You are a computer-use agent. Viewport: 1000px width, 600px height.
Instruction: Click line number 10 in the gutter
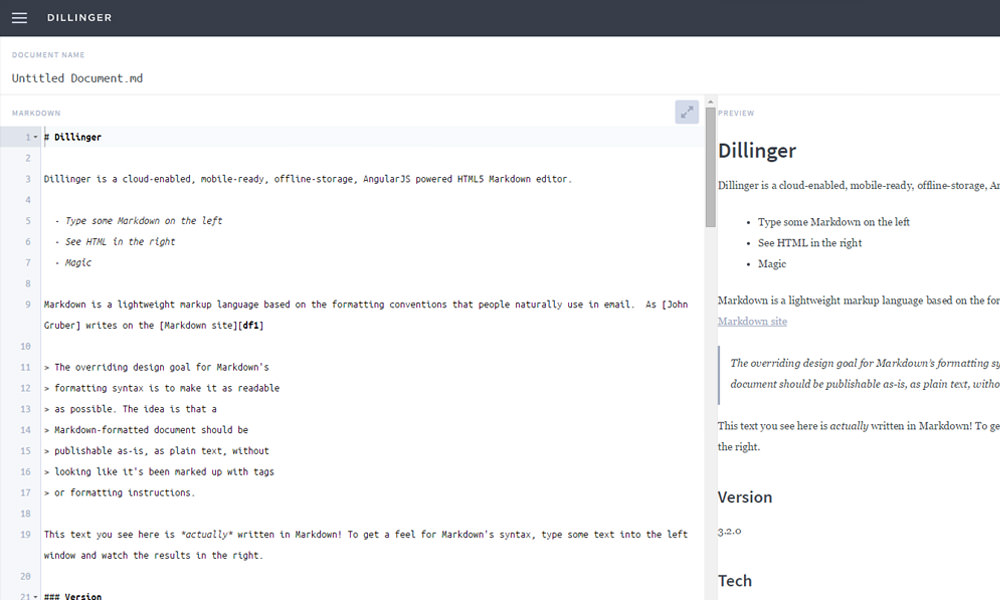tap(26, 346)
